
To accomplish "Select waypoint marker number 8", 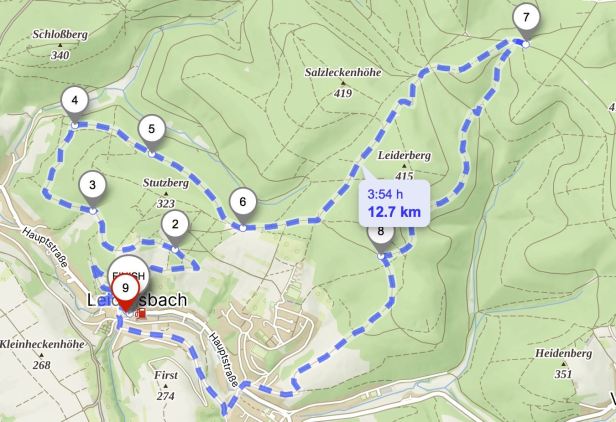I will (x=380, y=237).
